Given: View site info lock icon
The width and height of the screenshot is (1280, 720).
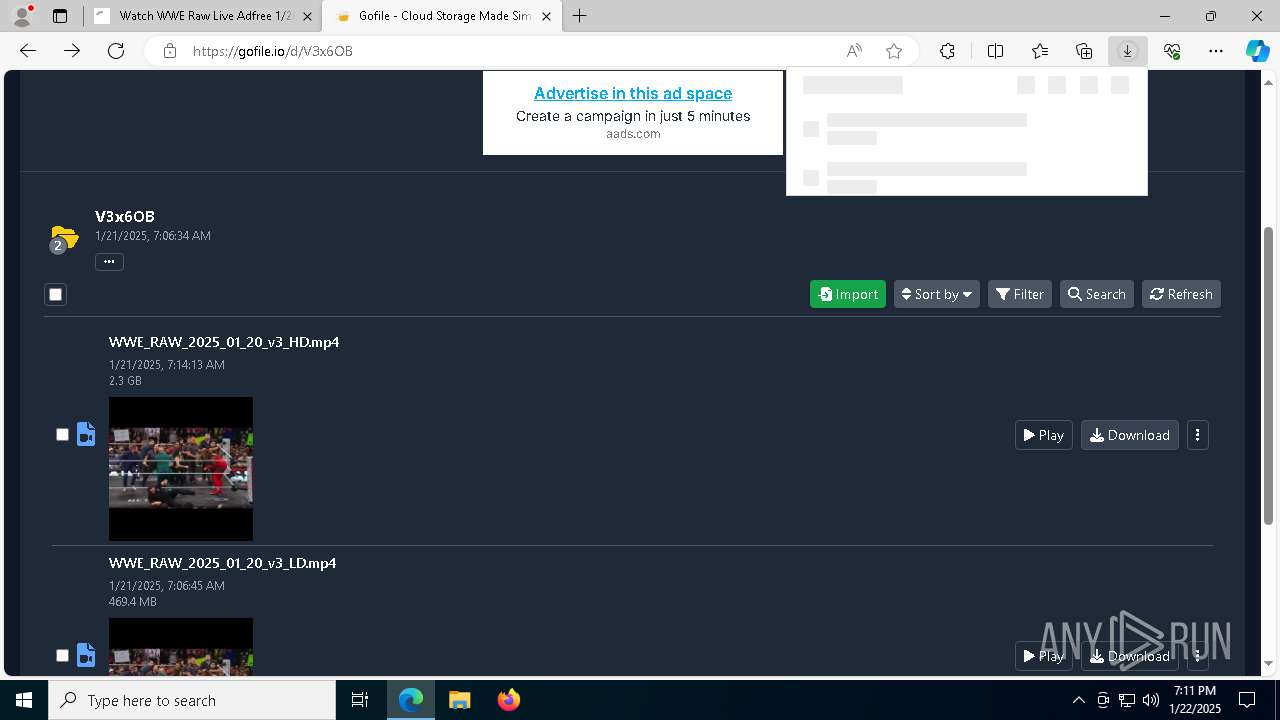Looking at the screenshot, I should click(170, 51).
